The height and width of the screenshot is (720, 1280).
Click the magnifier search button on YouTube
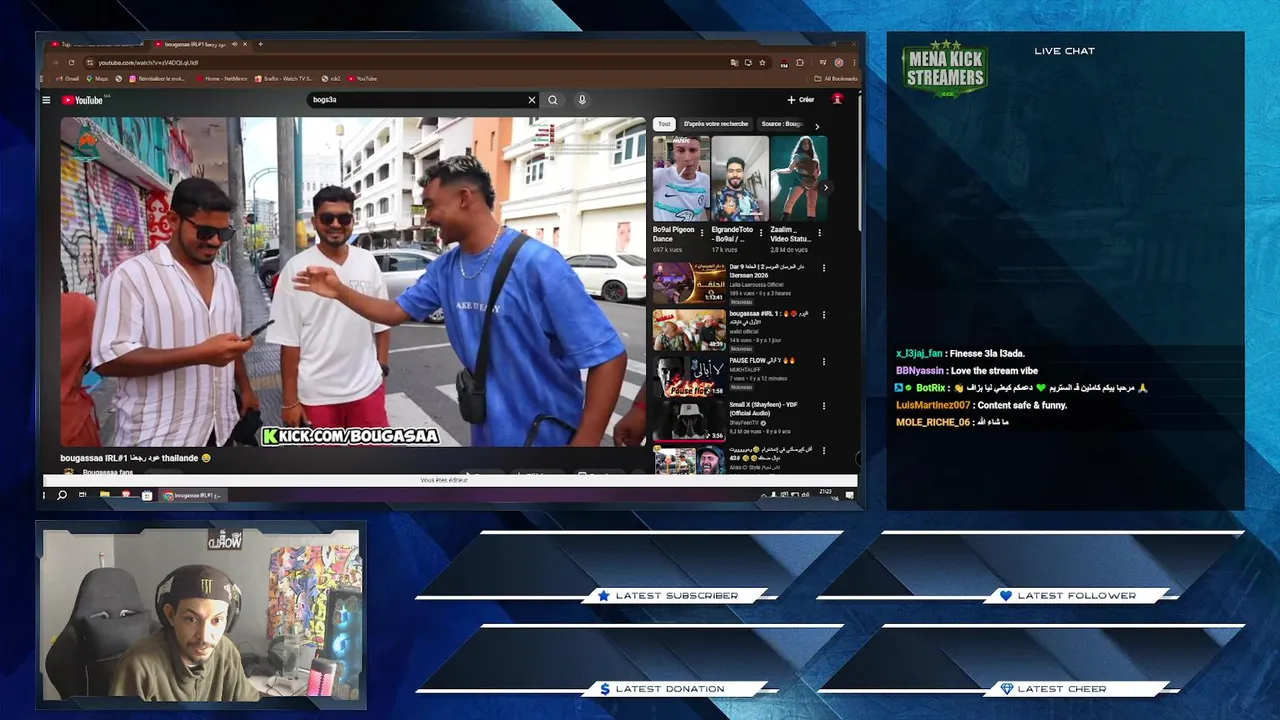coord(553,100)
